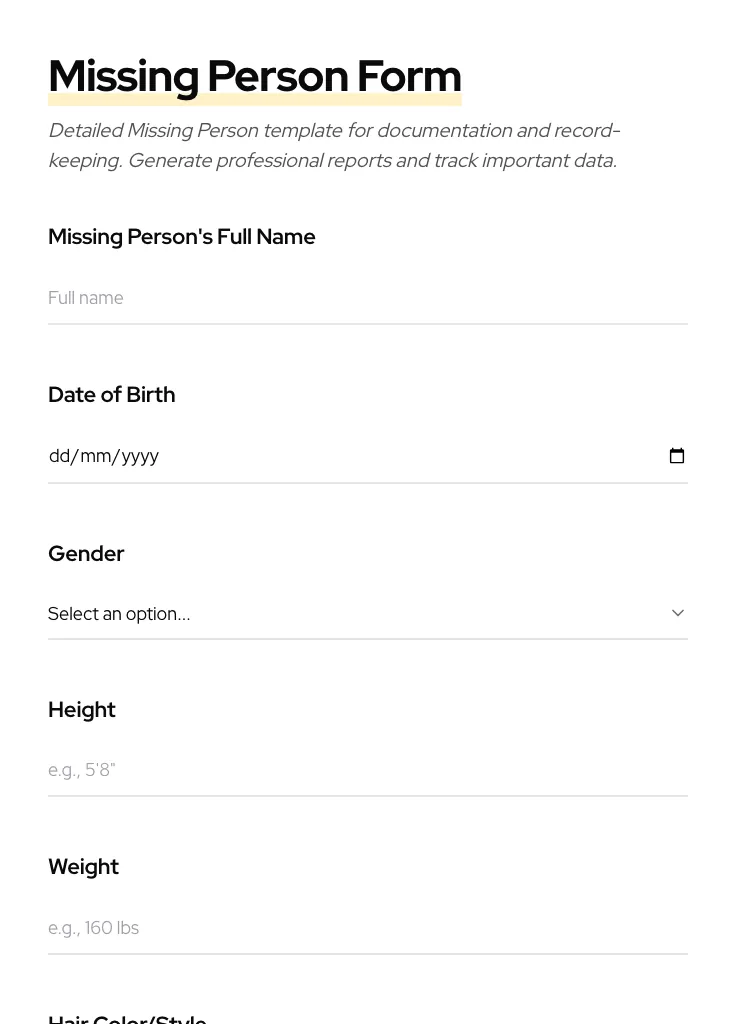Click the highlighted Missing Person Form title
This screenshot has width=736, height=1024.
tap(255, 76)
